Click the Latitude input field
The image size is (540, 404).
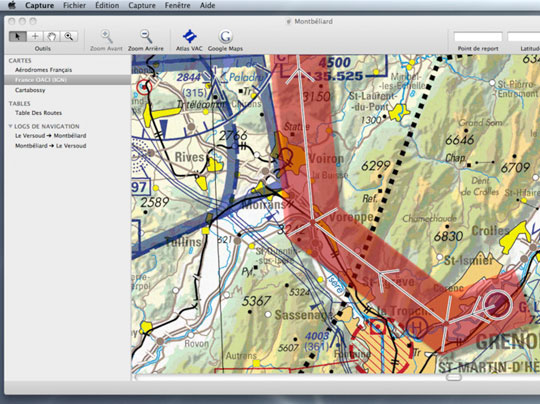click(x=523, y=37)
